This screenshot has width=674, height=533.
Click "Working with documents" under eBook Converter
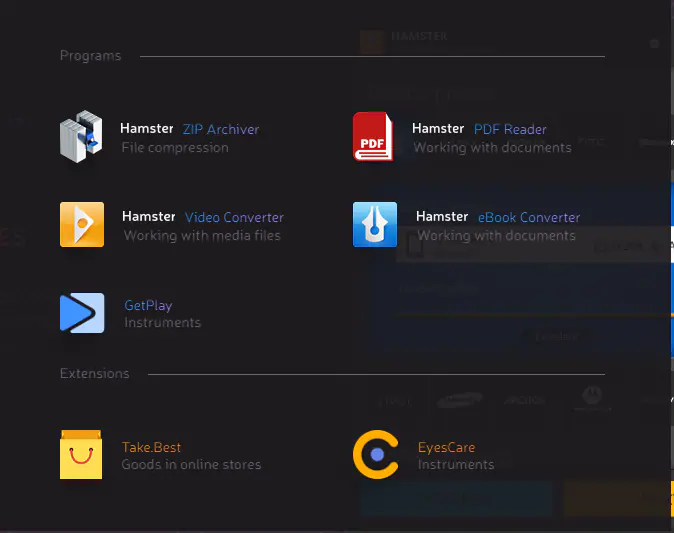(496, 236)
